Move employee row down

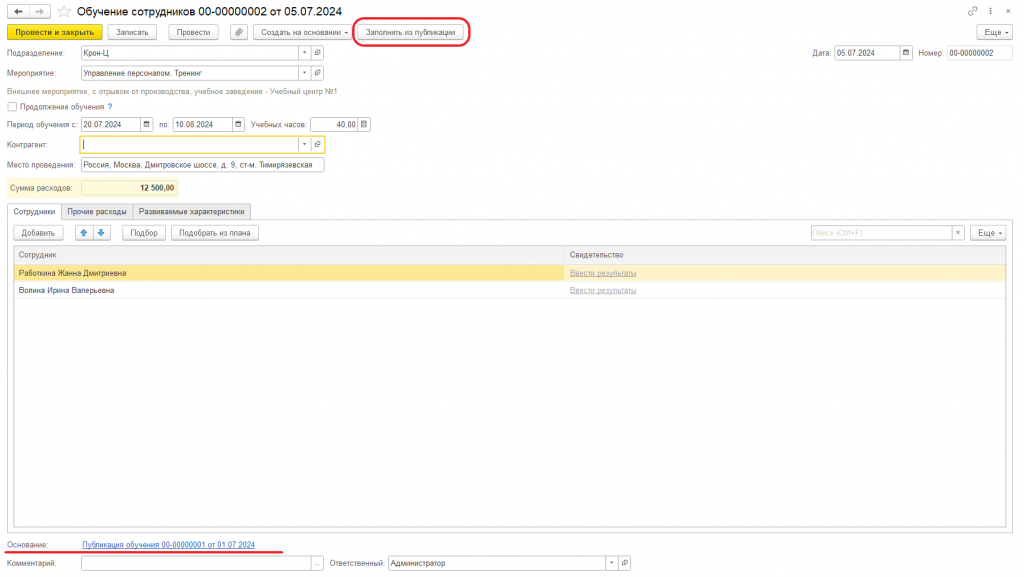[101, 233]
